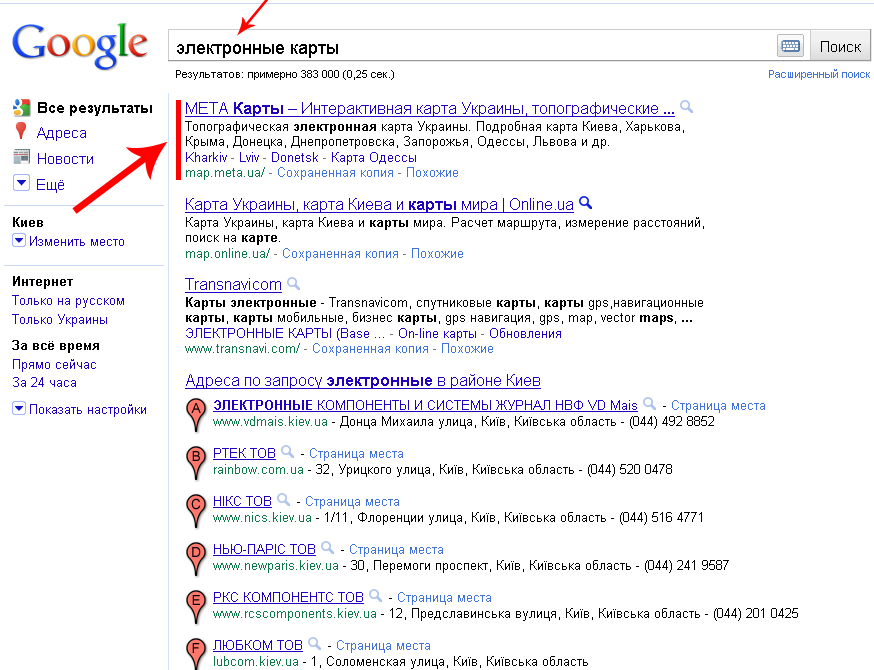This screenshot has height=670, width=874.
Task: Open the Lviv sitelink
Action: tap(249, 158)
